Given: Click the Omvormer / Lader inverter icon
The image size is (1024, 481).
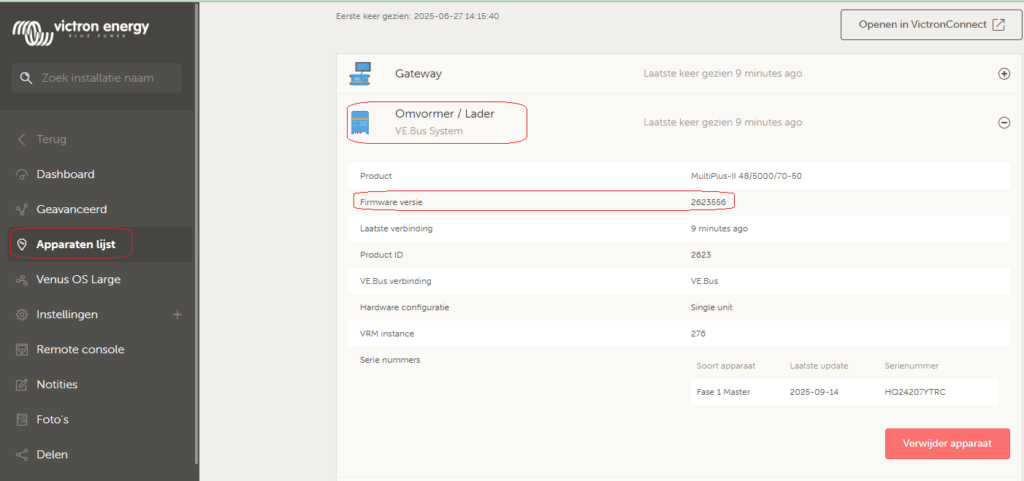Looking at the screenshot, I should point(360,122).
